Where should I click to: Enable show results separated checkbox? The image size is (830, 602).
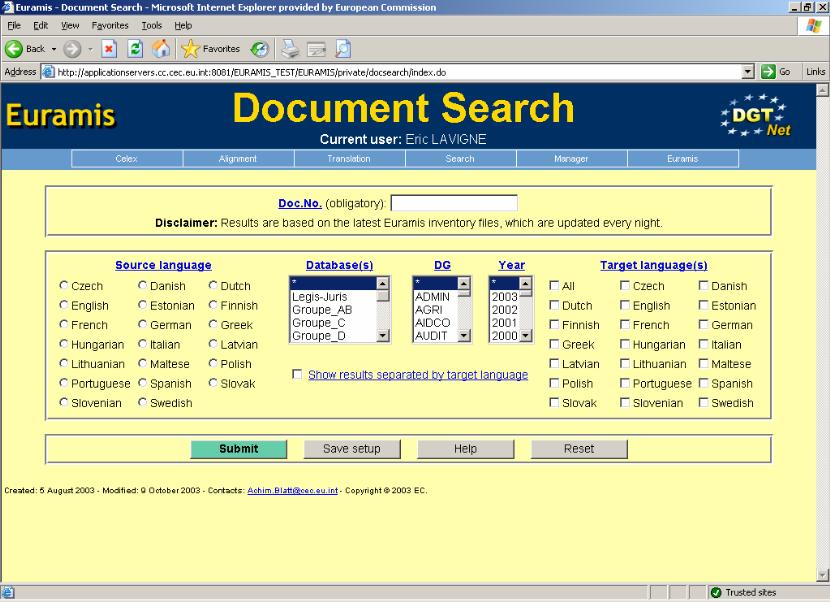297,374
